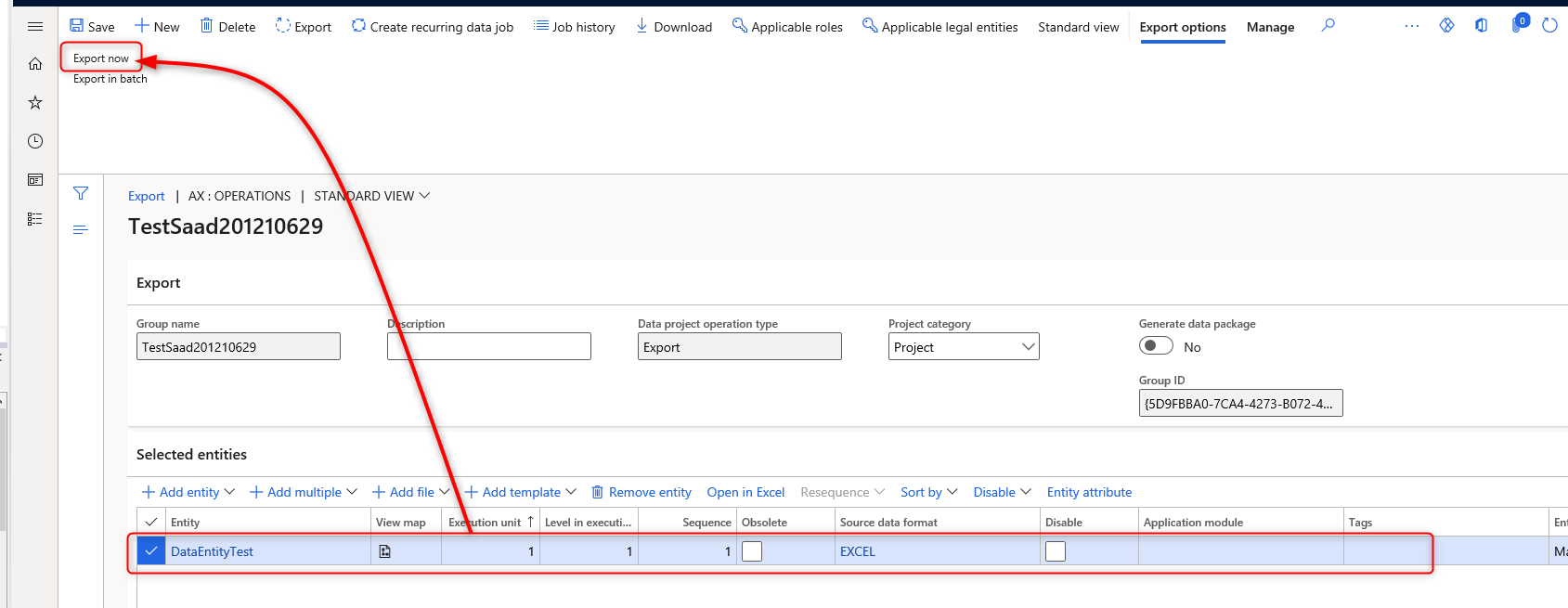Click the Save toolbar button
The height and width of the screenshot is (608, 1568).
pos(92,27)
